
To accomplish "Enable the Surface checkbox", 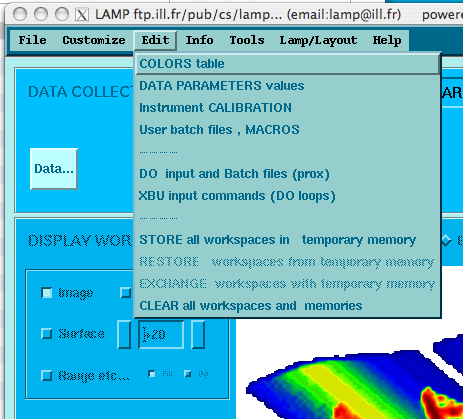I will (47, 333).
